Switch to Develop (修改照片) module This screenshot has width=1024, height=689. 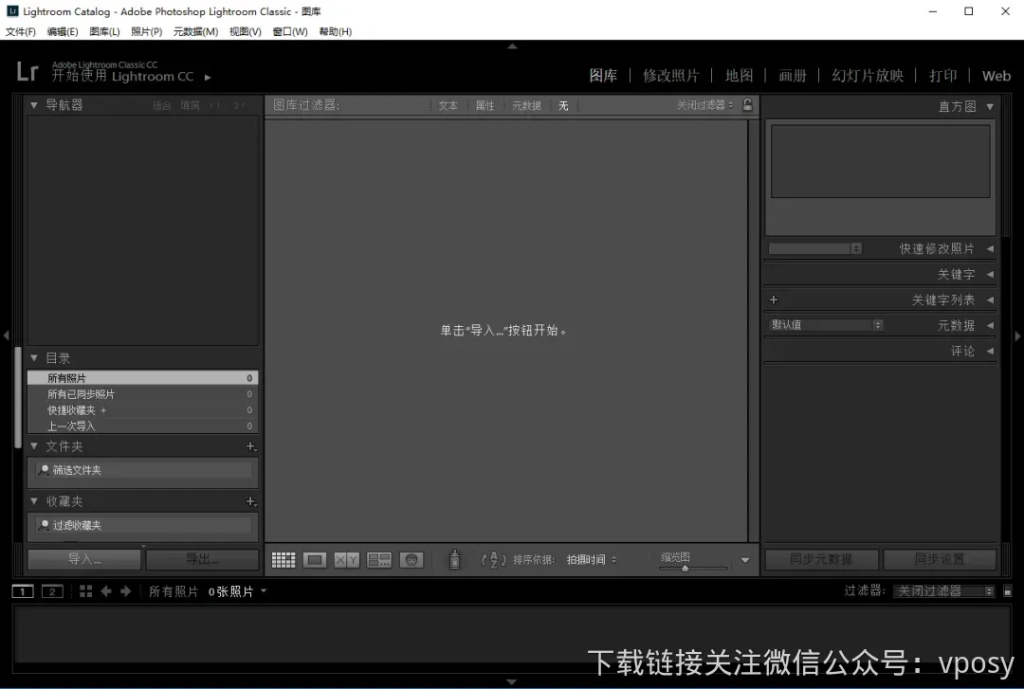pyautogui.click(x=671, y=76)
